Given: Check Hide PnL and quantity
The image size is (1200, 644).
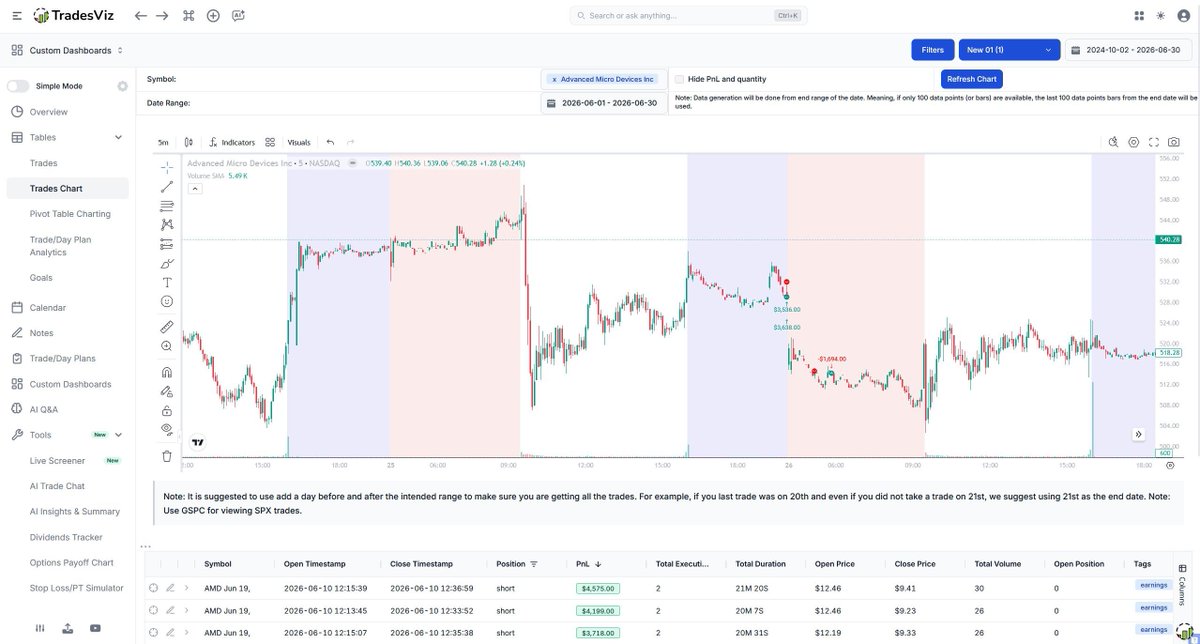Looking at the screenshot, I should [679, 79].
